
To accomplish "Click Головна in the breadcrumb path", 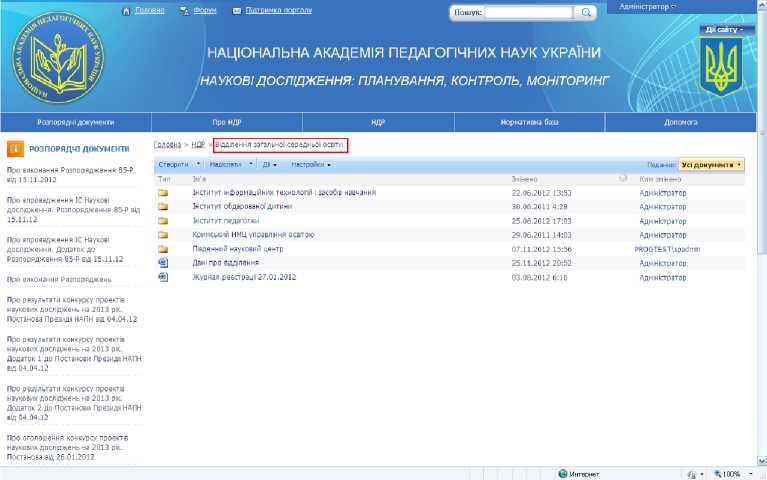I will coord(167,145).
